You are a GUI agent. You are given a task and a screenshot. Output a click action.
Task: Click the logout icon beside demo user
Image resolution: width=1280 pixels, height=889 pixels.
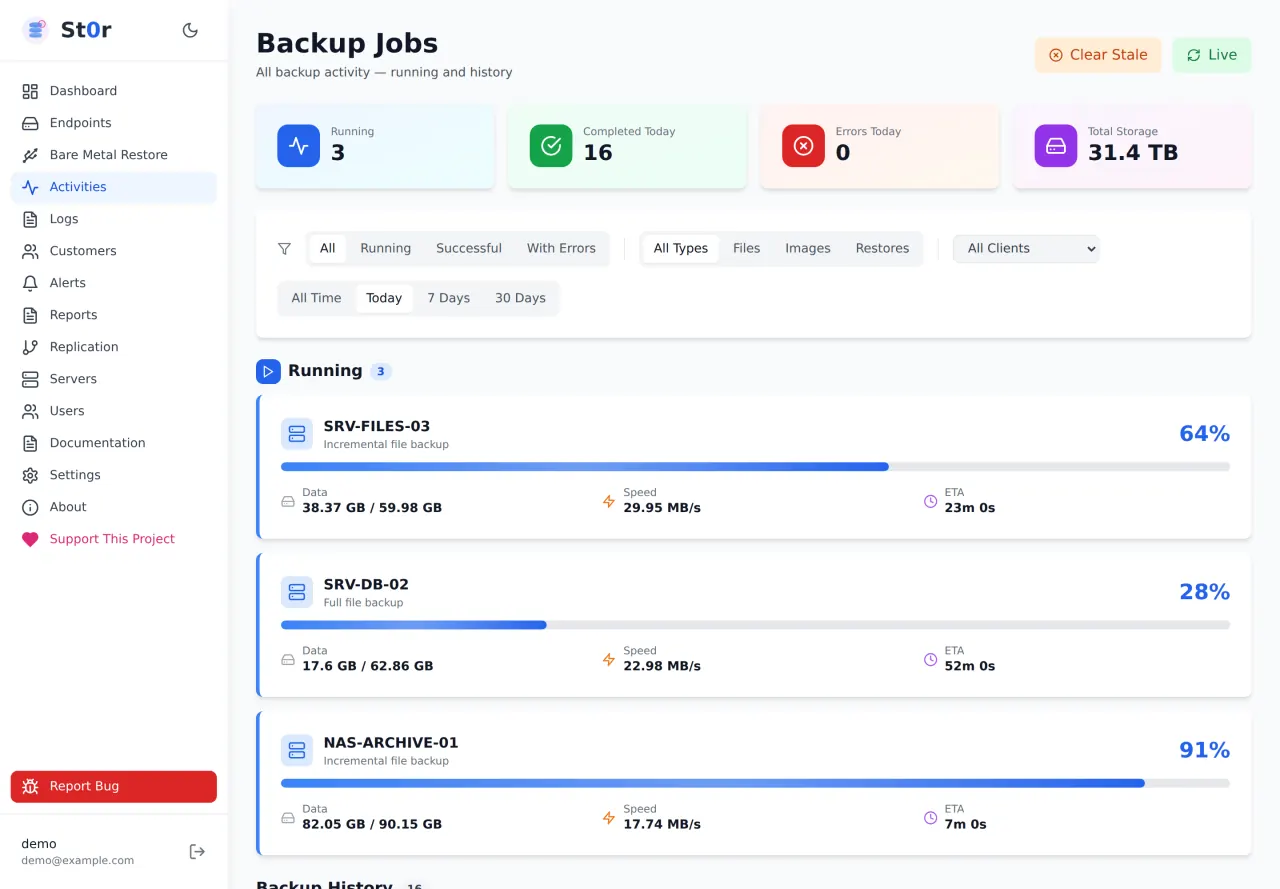(197, 852)
